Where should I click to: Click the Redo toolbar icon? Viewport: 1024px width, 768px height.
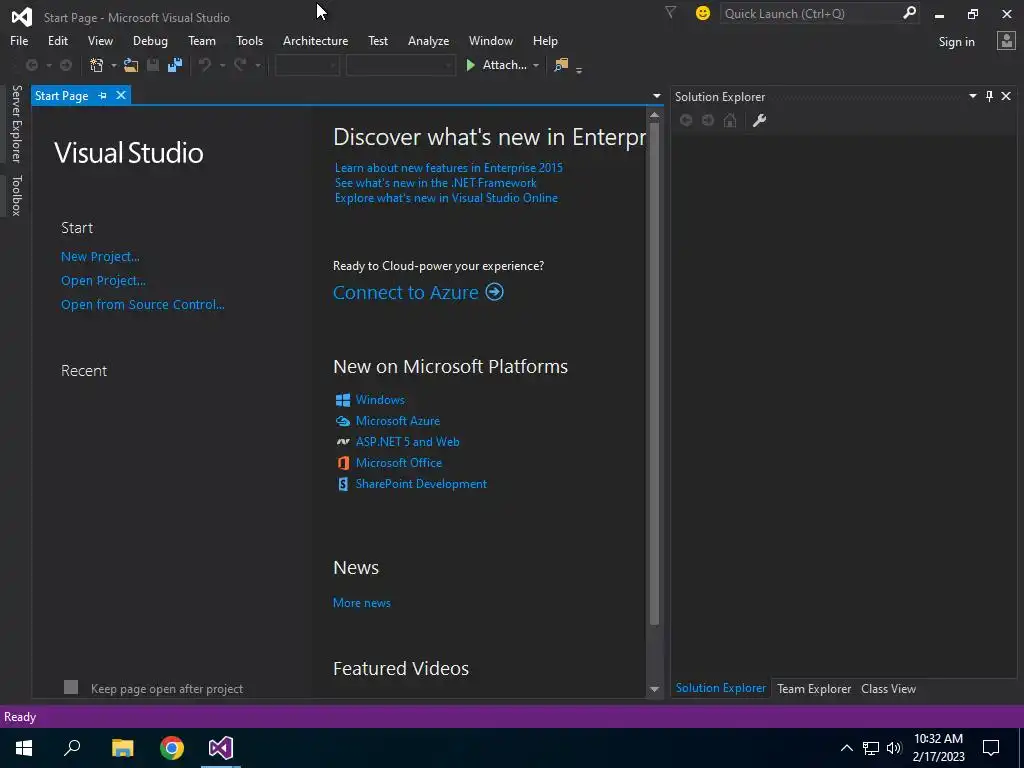point(240,65)
